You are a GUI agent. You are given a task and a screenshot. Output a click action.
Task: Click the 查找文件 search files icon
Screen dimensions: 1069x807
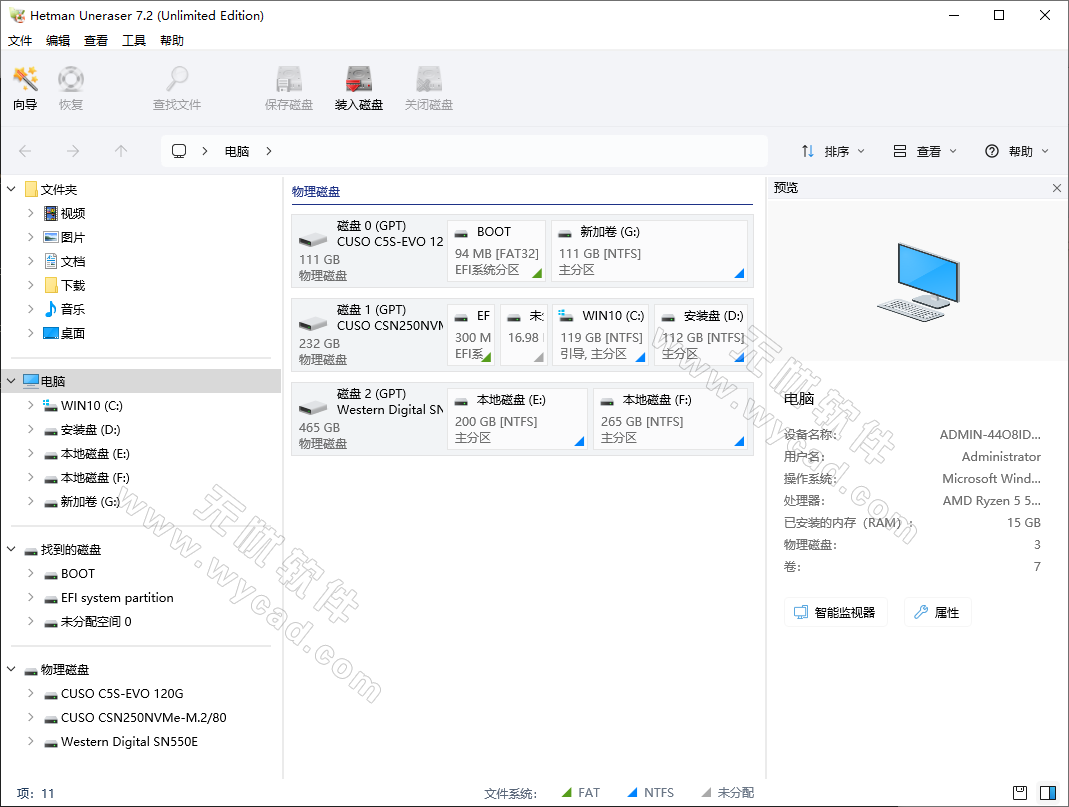coord(176,86)
